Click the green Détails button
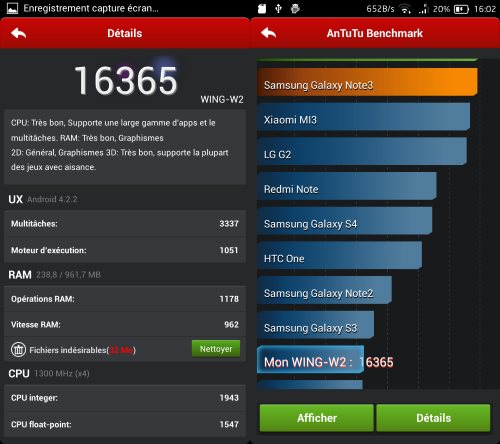Viewport: 500px width, 444px height. pyautogui.click(x=433, y=418)
